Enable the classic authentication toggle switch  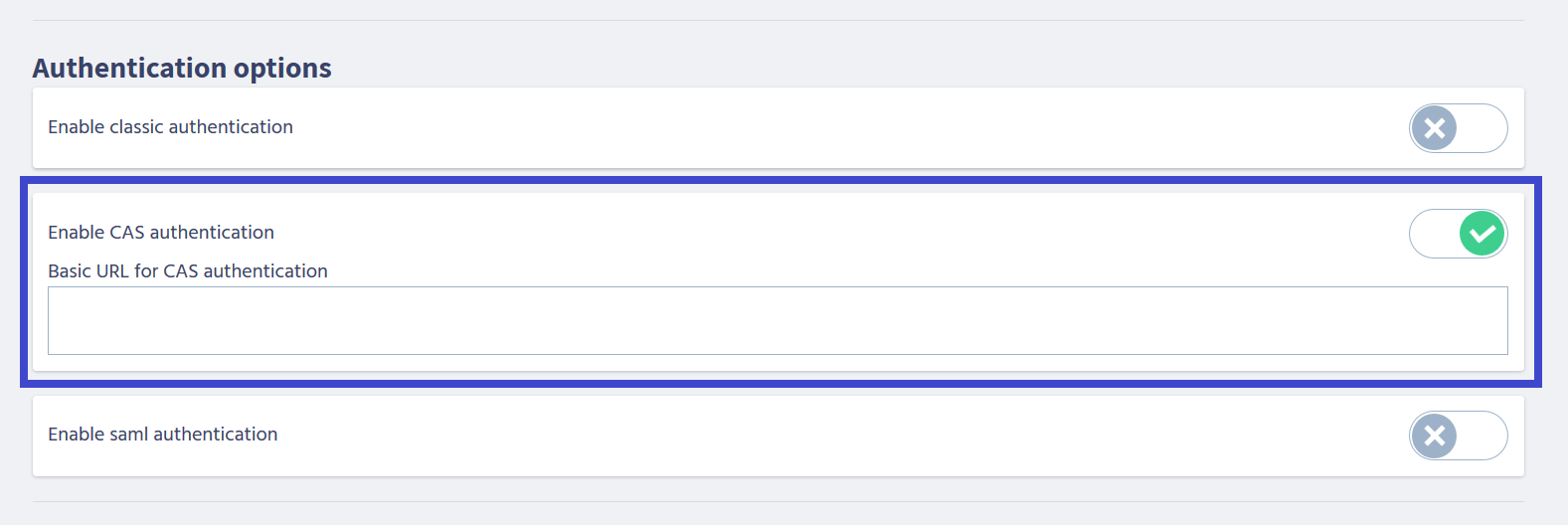[x=1458, y=128]
